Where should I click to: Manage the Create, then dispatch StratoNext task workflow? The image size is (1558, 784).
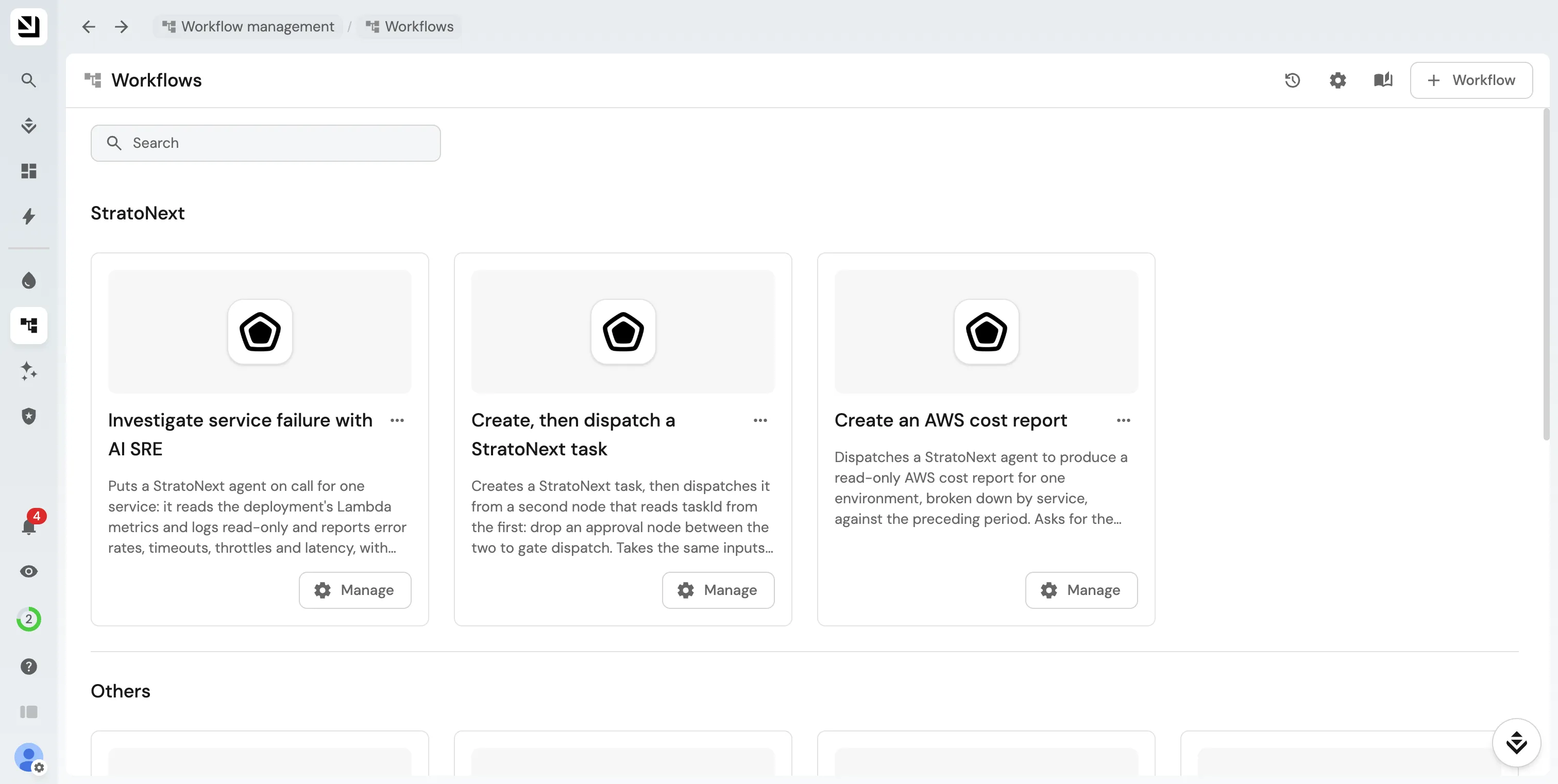718,590
